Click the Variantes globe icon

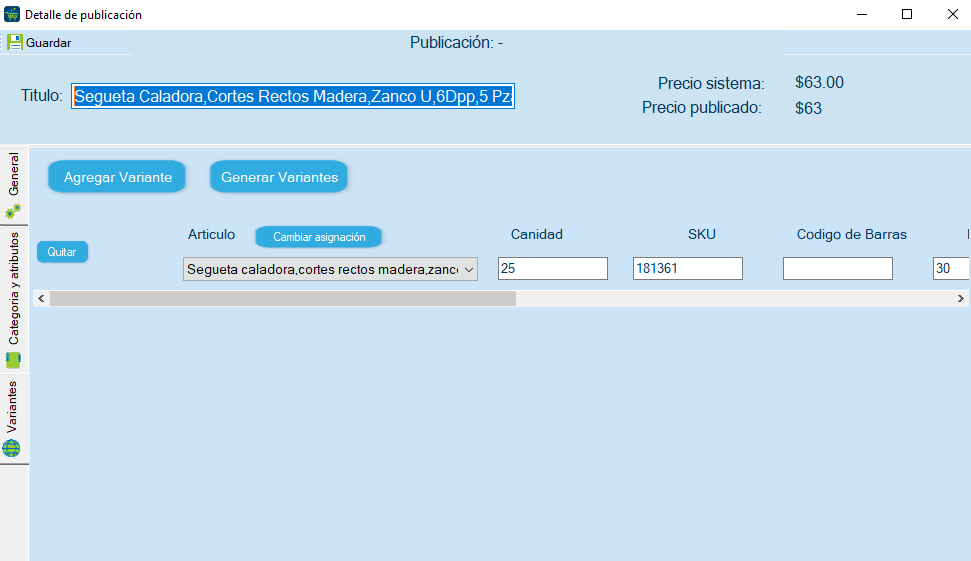click(11, 448)
